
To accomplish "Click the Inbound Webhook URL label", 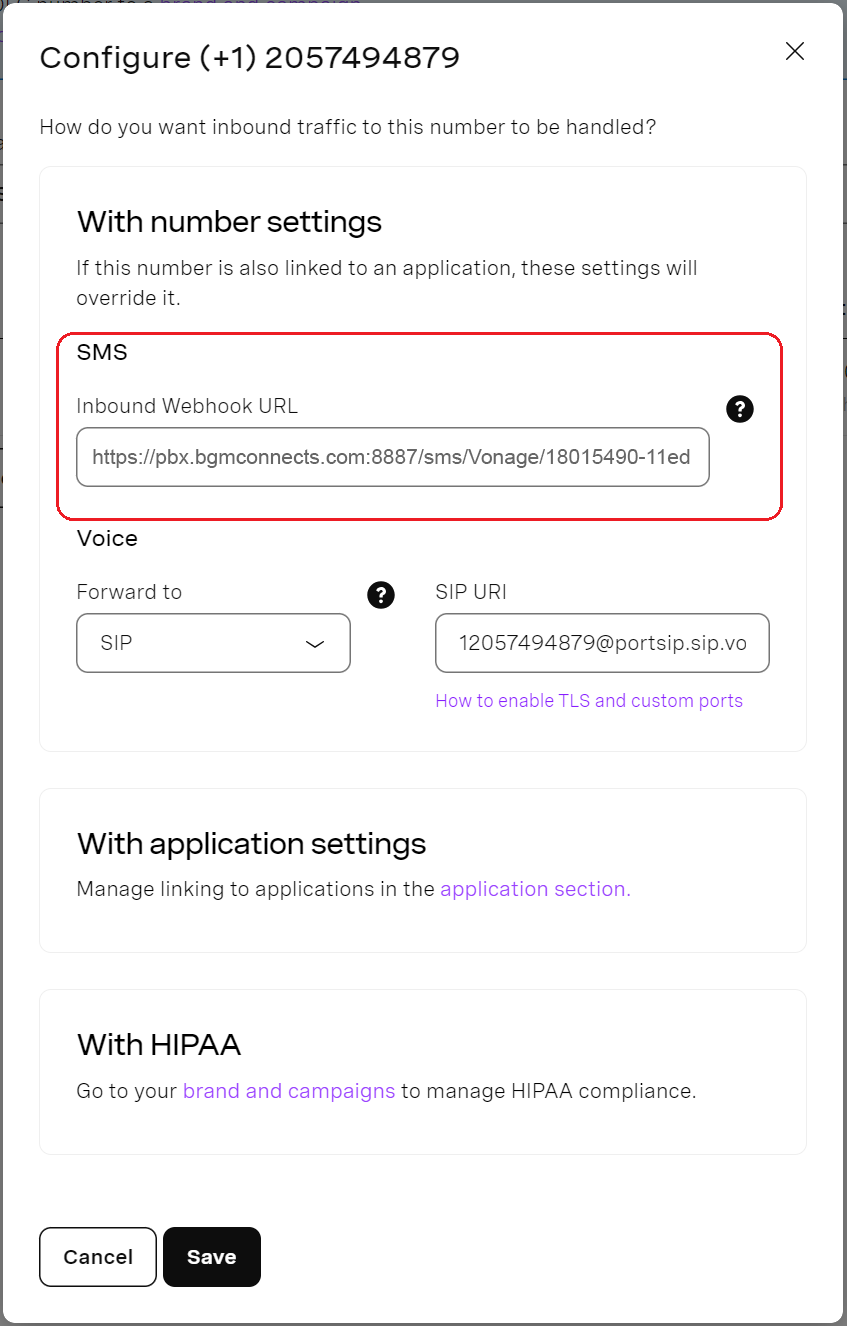I will (187, 406).
